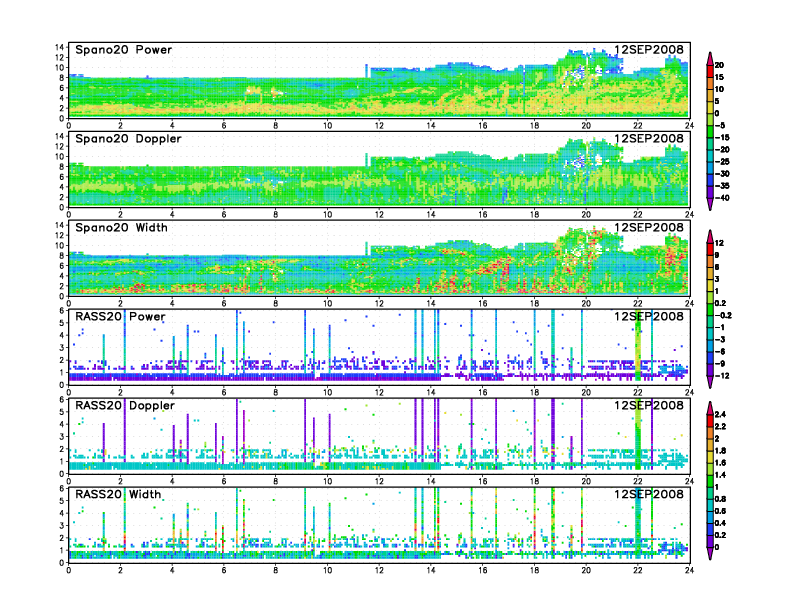Click the '-9' label on the middle colorbar
The height and width of the screenshot is (612, 792).
click(720, 364)
